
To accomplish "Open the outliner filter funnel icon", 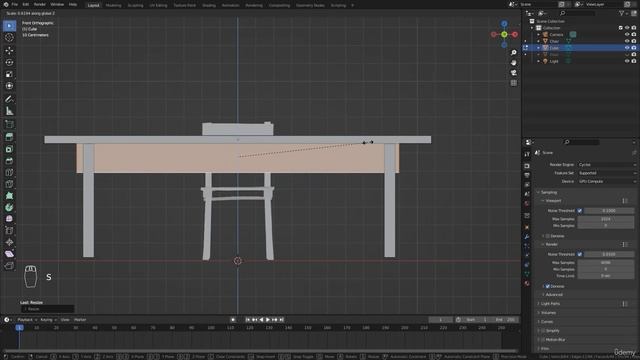I will (622, 13).
